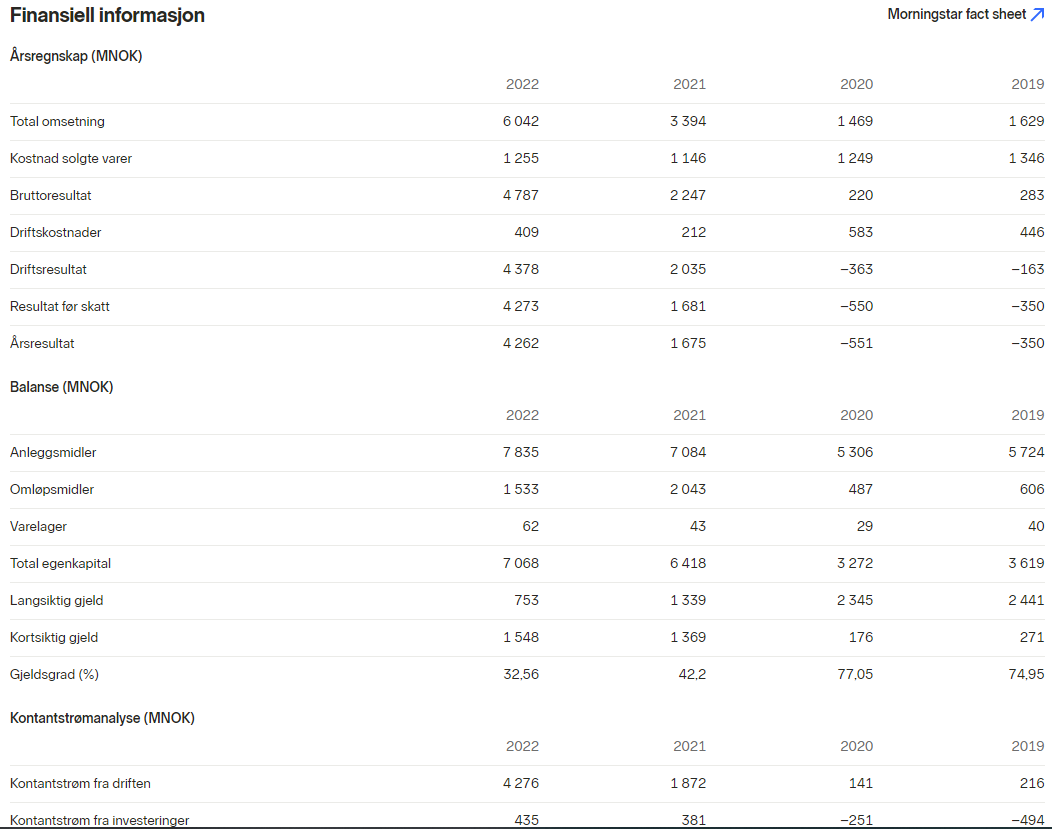
Task: Select Anleggsmidler 2022 value 7 835
Action: coord(521,452)
